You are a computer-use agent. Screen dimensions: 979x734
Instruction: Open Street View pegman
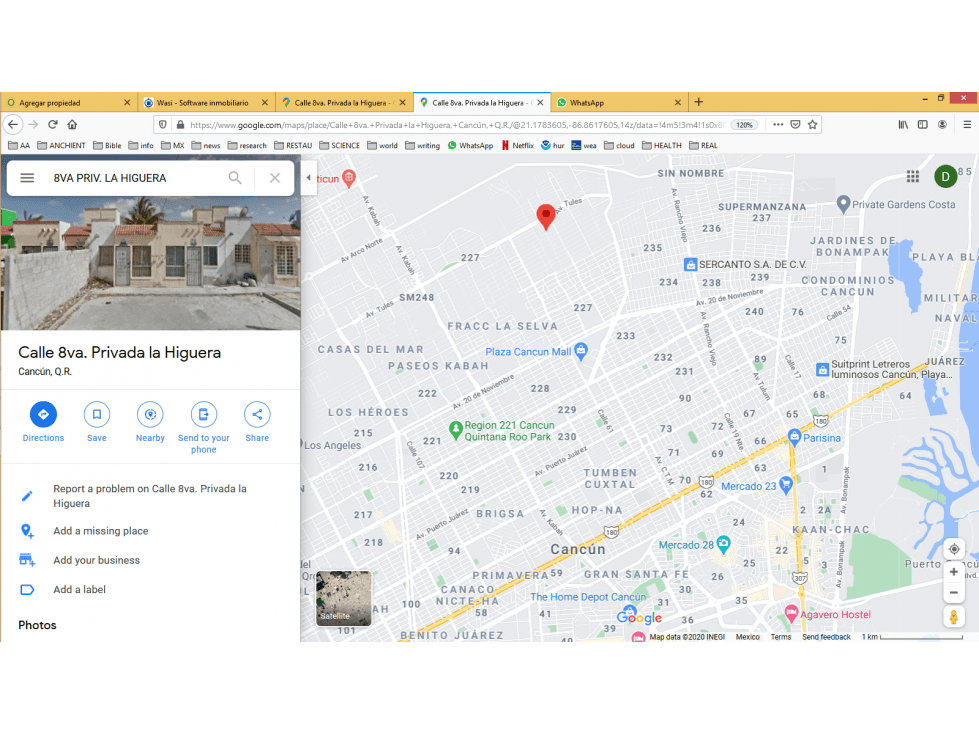[954, 617]
